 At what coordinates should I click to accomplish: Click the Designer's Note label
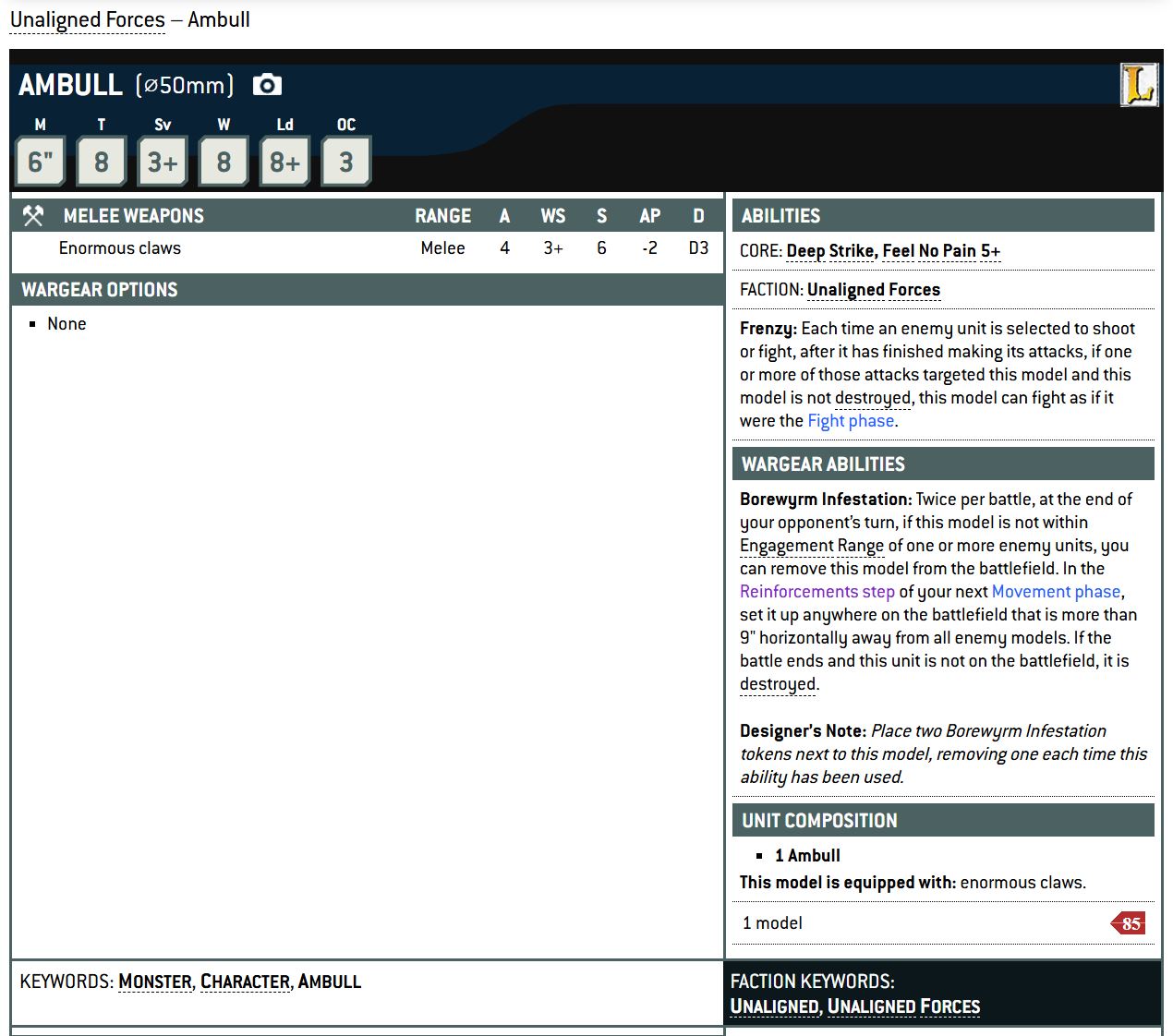coord(803,731)
